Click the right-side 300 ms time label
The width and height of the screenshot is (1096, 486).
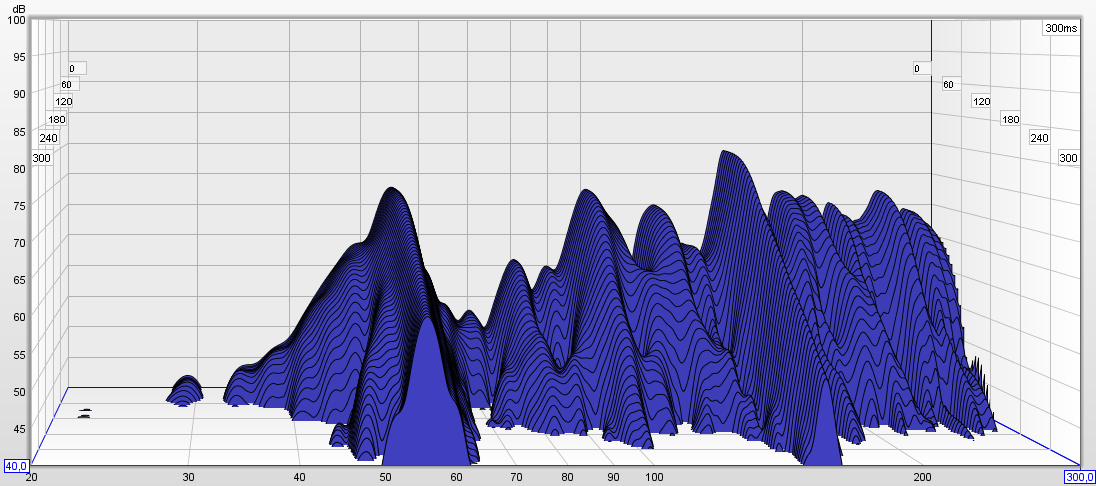click(x=1069, y=159)
